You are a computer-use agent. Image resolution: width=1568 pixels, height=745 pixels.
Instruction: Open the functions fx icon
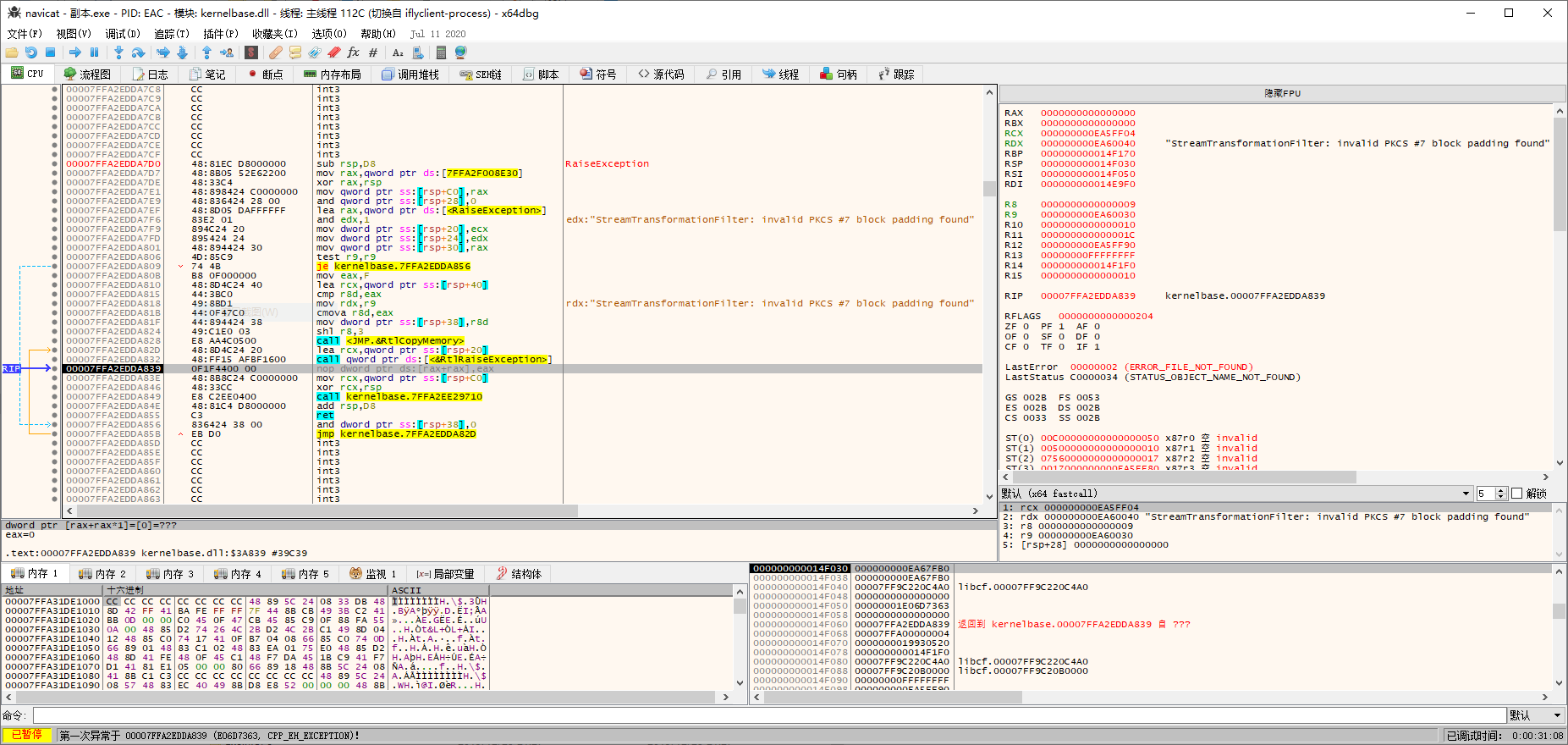coord(354,52)
